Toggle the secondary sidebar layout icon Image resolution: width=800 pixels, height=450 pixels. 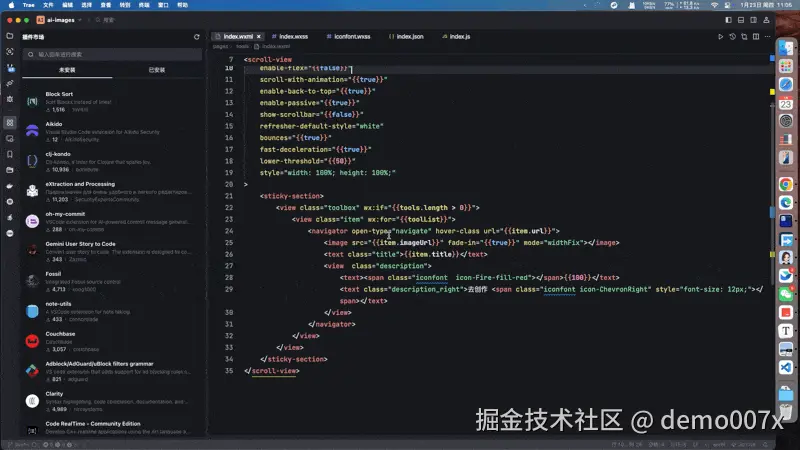[x=754, y=20]
